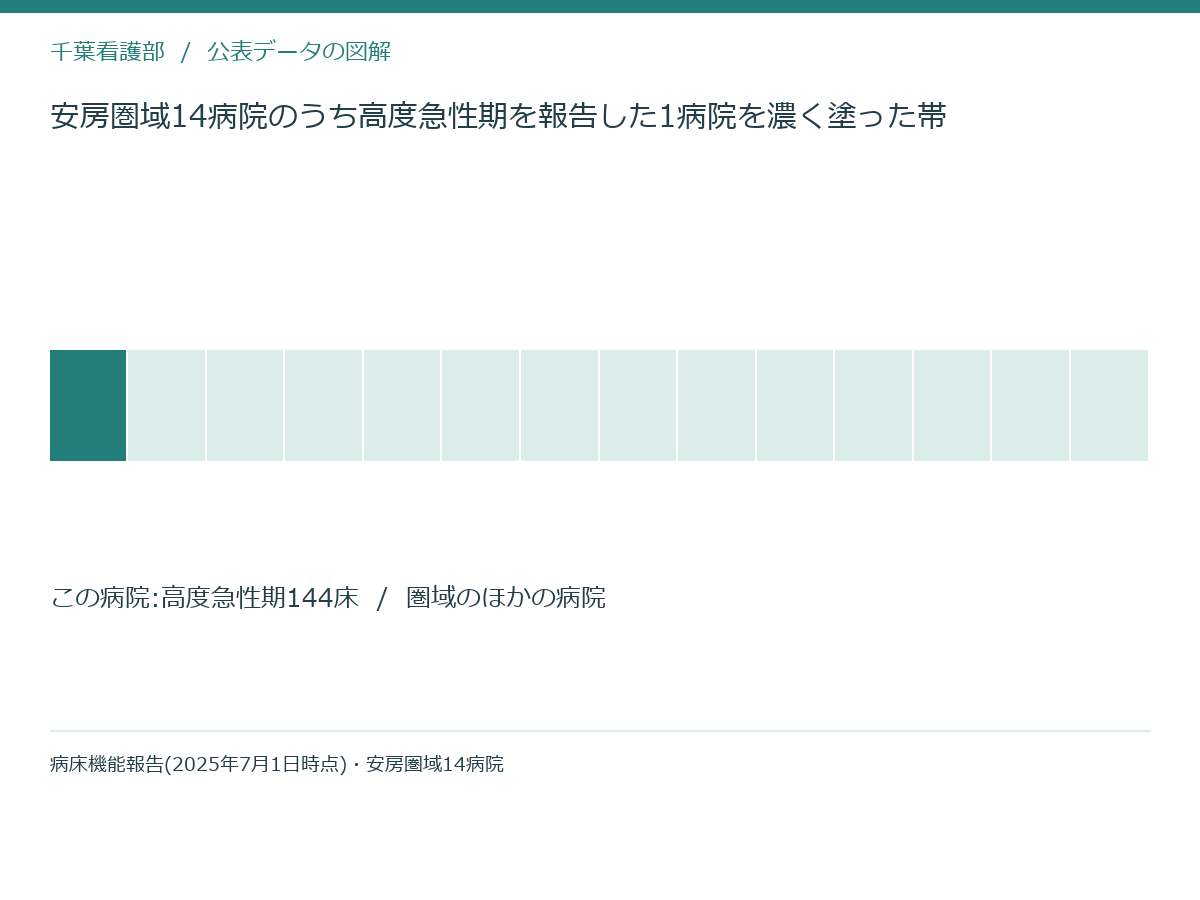Click the legend text この病院:高度急性期144床
This screenshot has height=900, width=1200.
tap(204, 598)
